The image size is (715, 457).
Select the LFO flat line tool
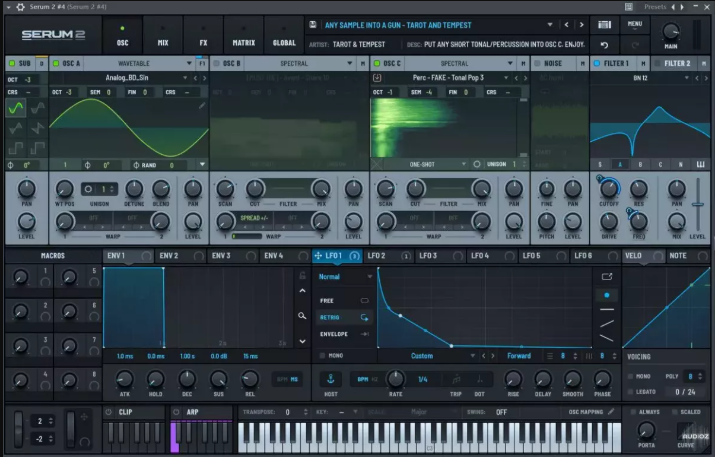click(x=606, y=310)
